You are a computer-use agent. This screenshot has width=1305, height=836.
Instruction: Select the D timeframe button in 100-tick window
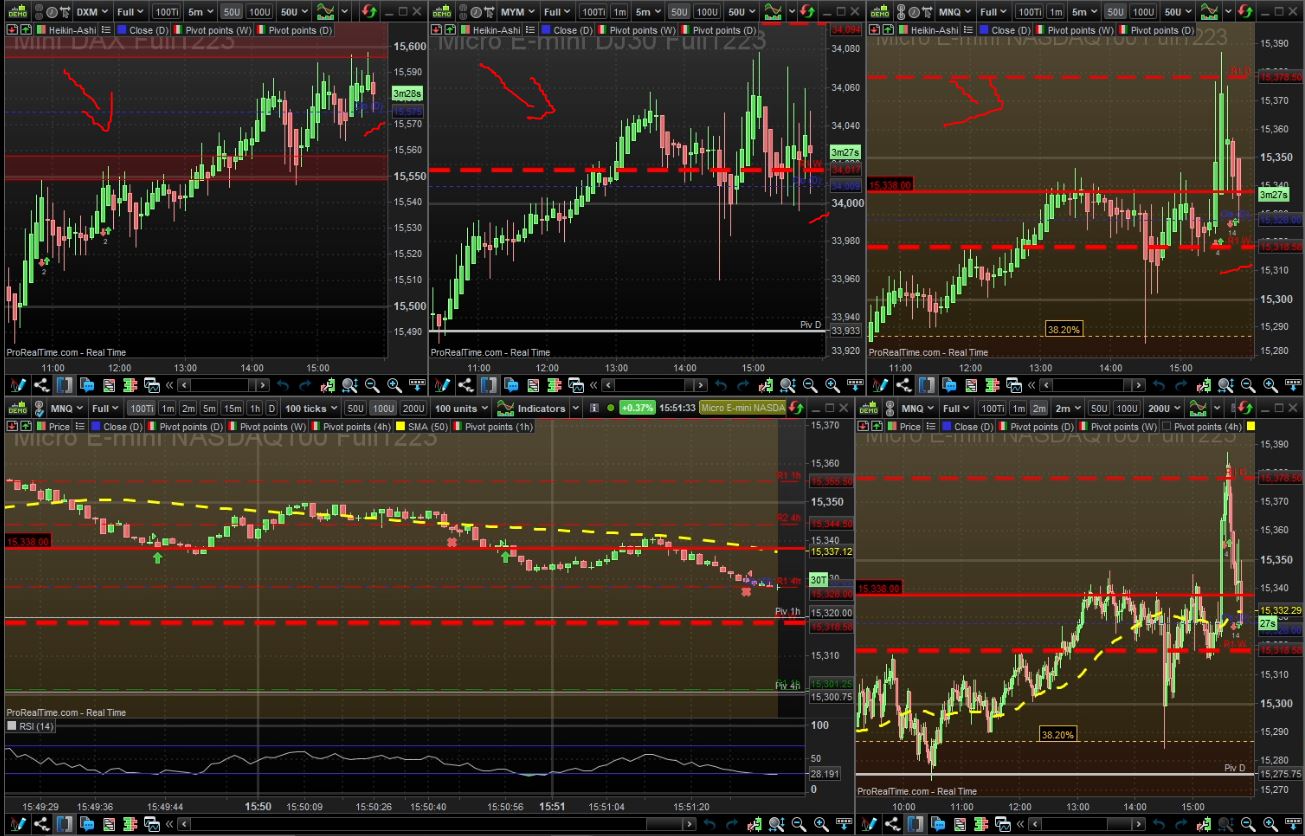(x=271, y=408)
